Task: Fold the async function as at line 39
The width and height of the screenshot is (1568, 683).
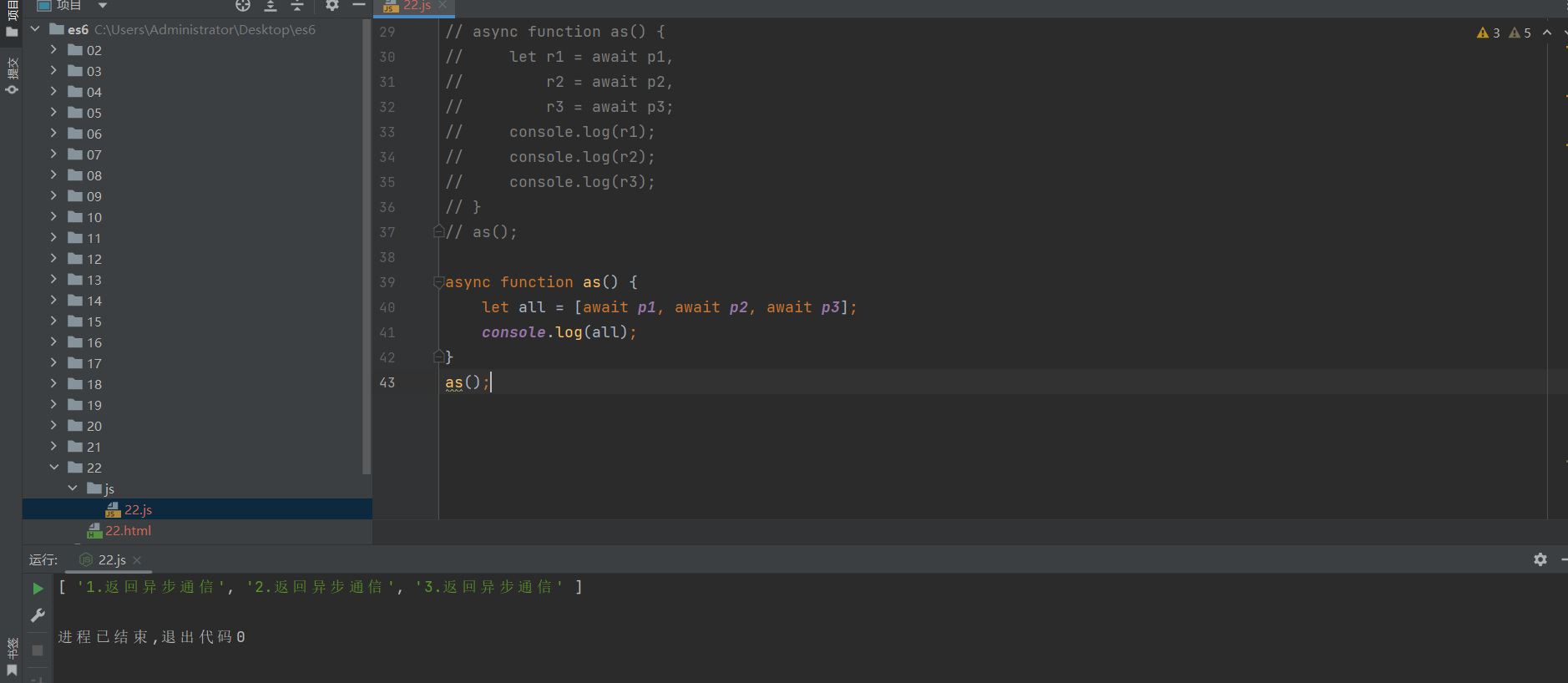Action: [438, 282]
